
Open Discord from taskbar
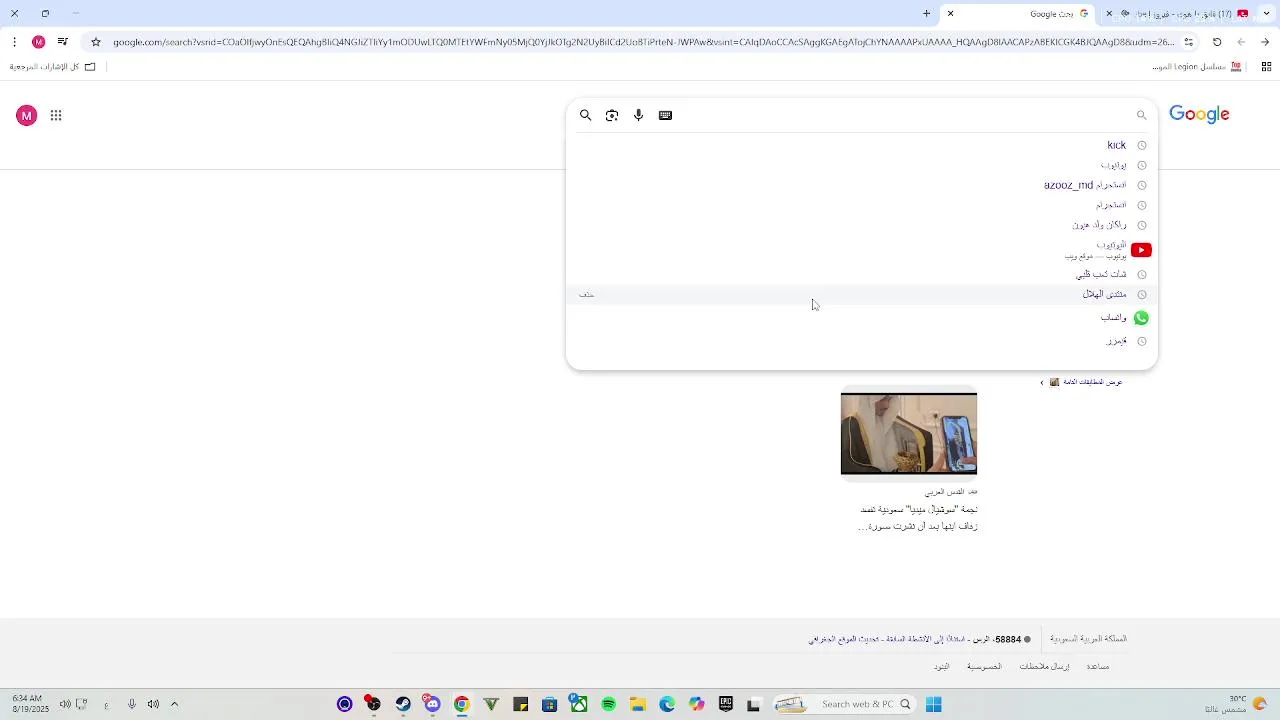point(431,704)
